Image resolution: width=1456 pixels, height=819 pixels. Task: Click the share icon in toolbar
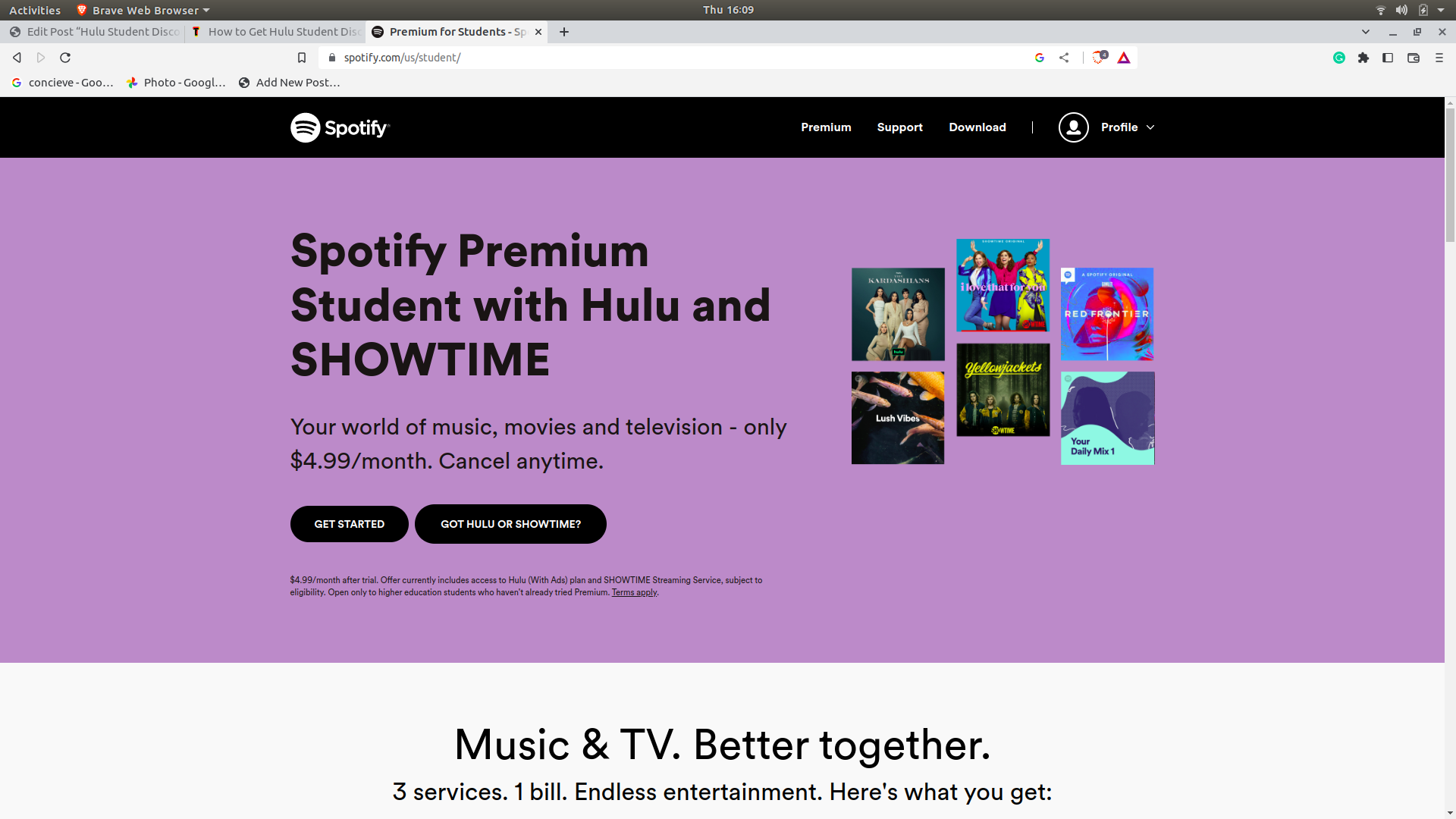(x=1064, y=57)
